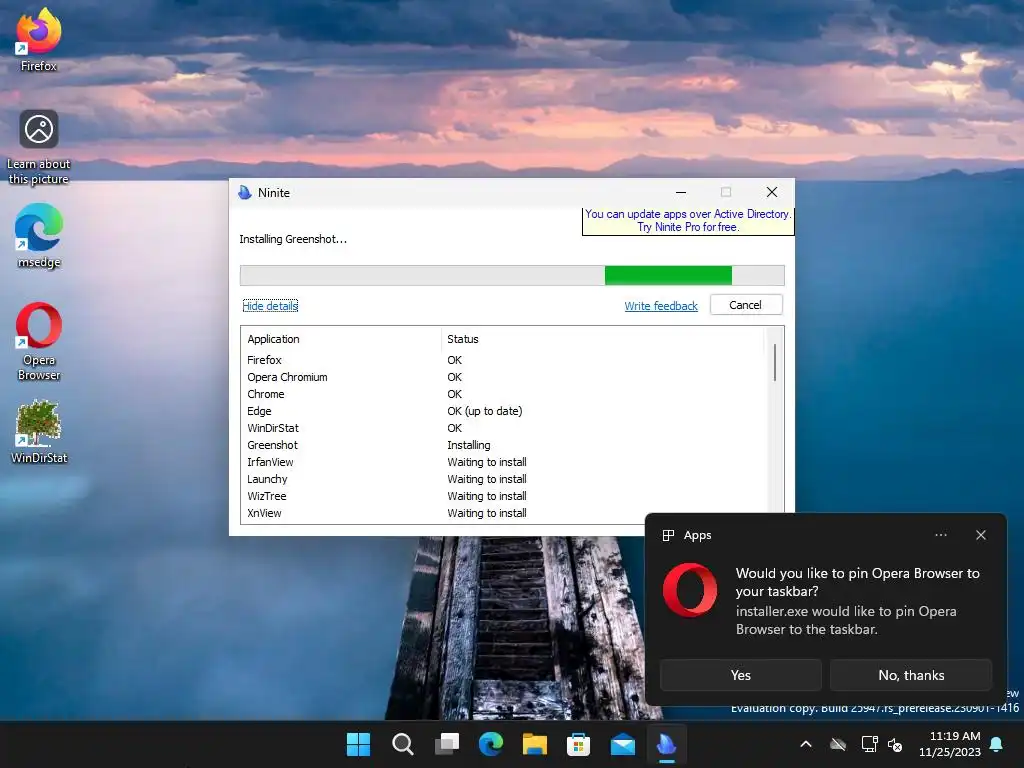The height and width of the screenshot is (768, 1024).
Task: Launch the msedge desktop shortcut
Action: click(39, 236)
